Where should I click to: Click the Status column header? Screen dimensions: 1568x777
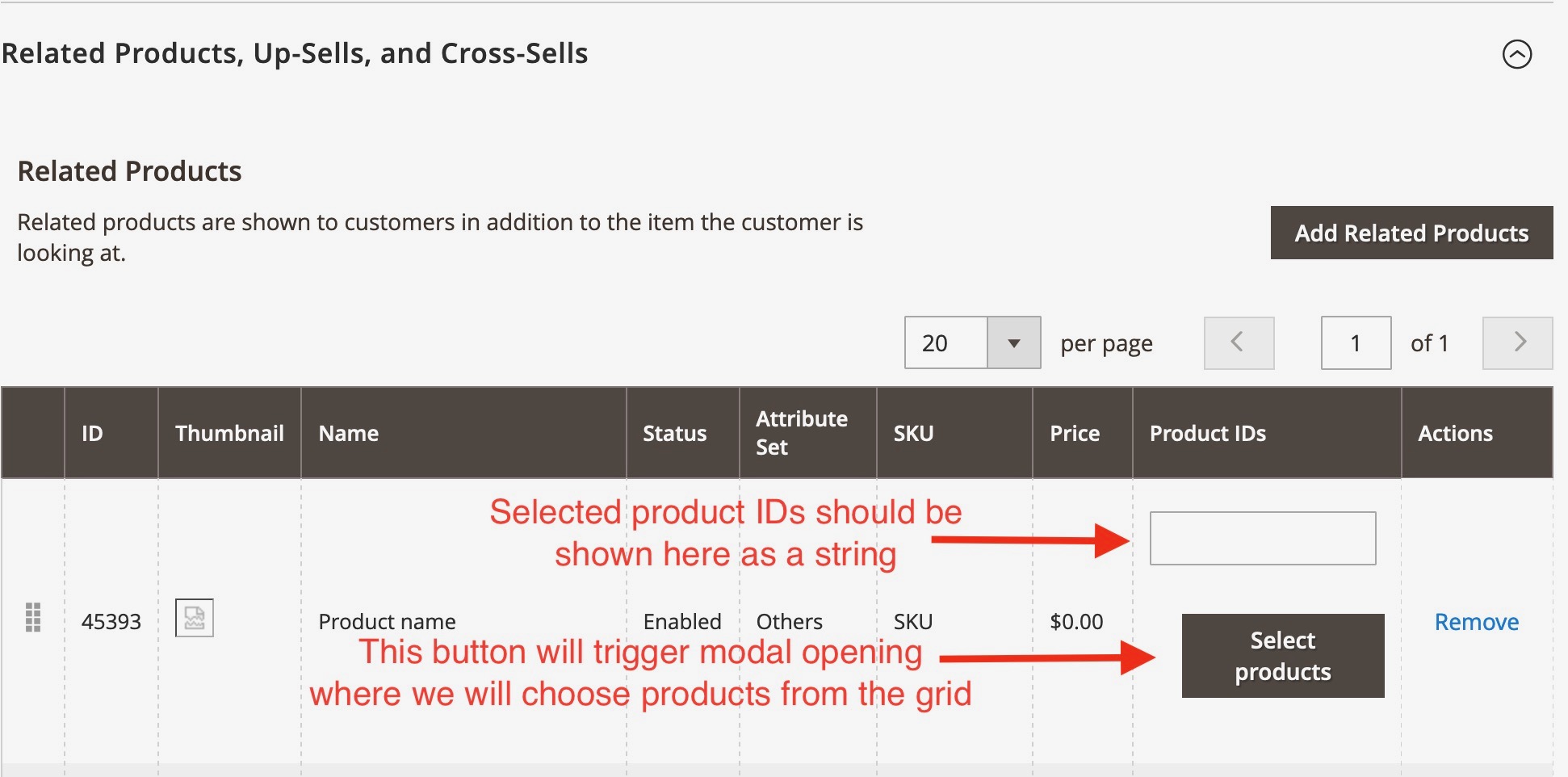click(x=675, y=433)
